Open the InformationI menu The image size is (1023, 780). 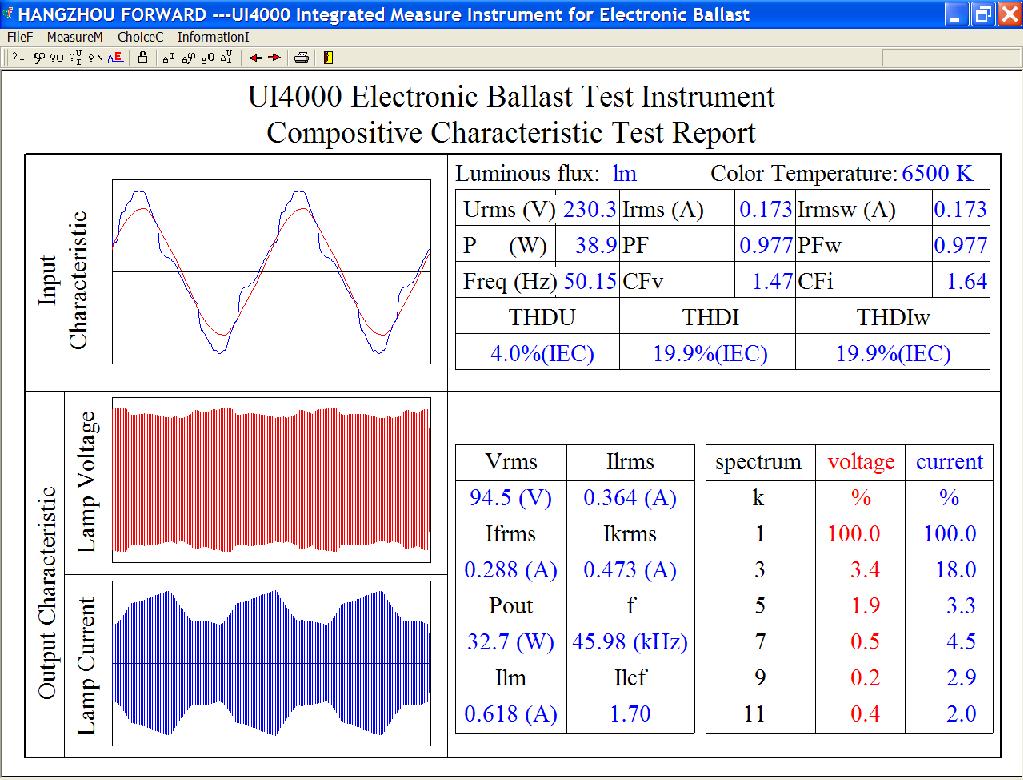pos(213,37)
